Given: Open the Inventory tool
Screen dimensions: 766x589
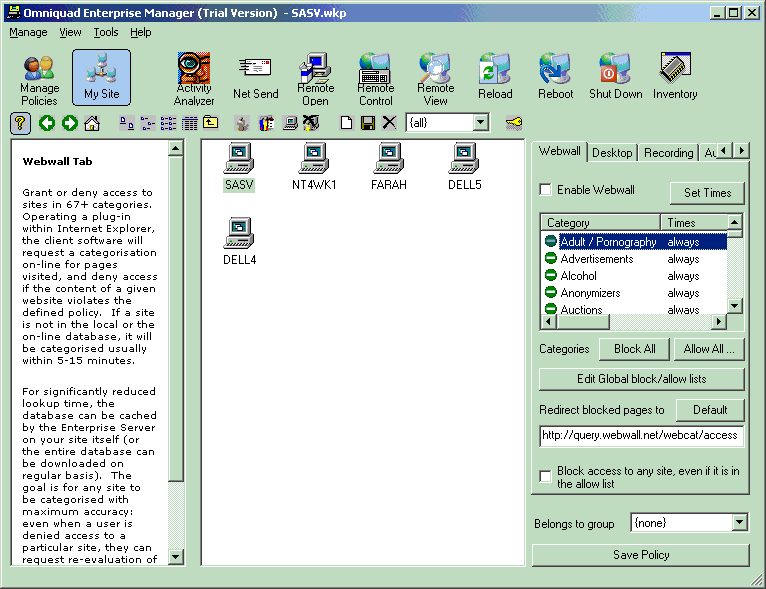Looking at the screenshot, I should 675,77.
